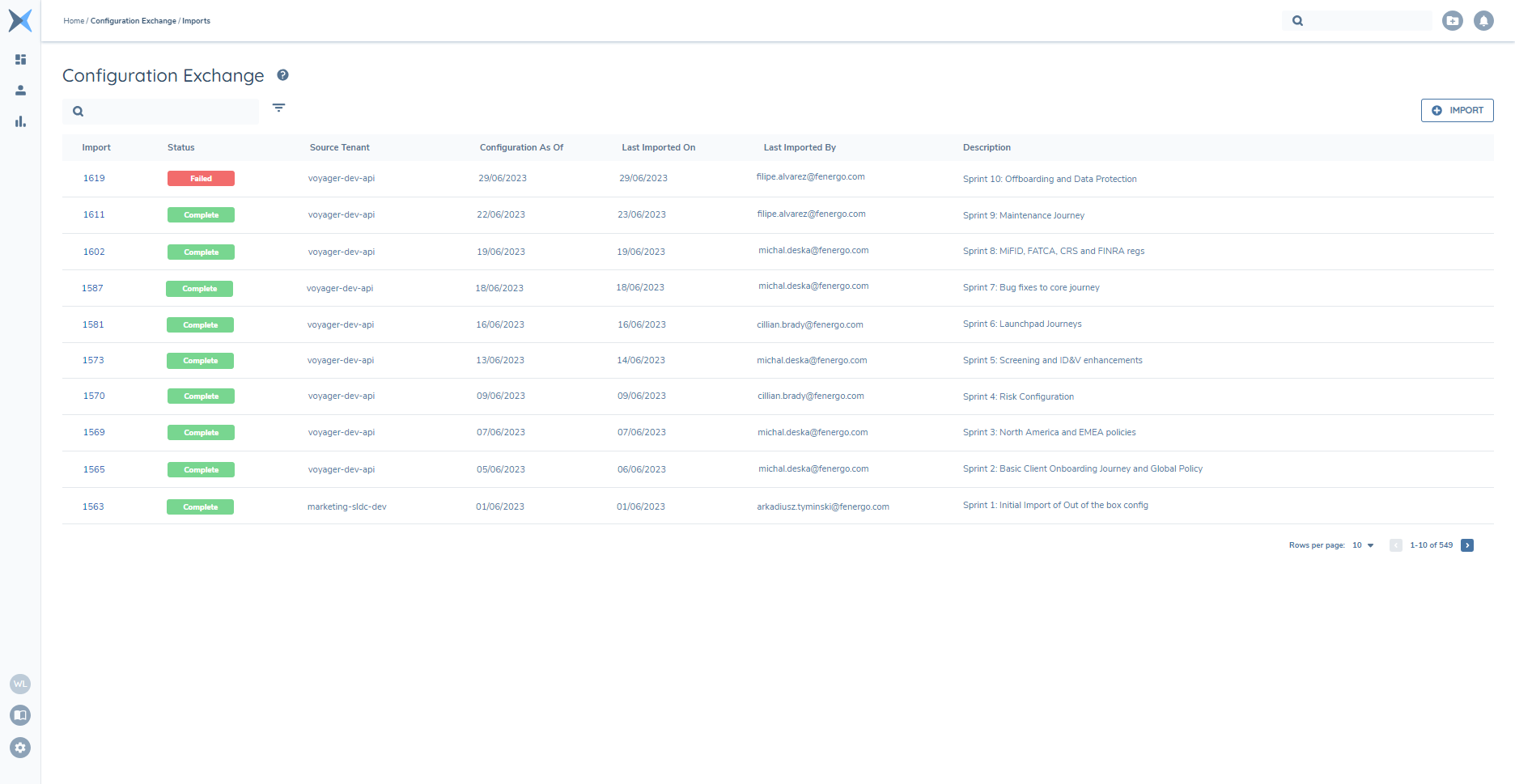Open the Rows per page dropdown

[1363, 545]
